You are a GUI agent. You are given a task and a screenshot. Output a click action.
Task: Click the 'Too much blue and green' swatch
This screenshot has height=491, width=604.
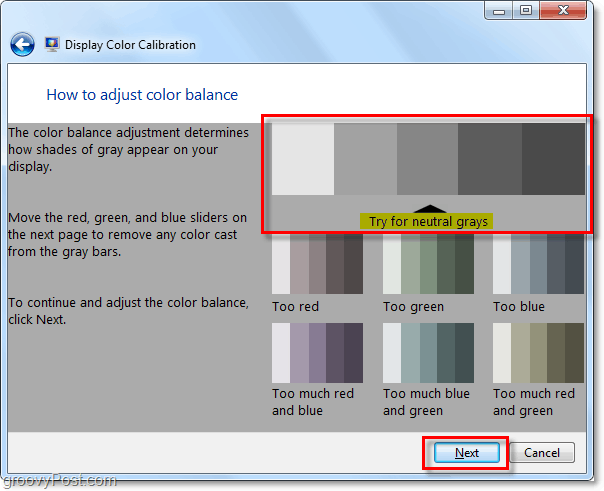click(428, 353)
